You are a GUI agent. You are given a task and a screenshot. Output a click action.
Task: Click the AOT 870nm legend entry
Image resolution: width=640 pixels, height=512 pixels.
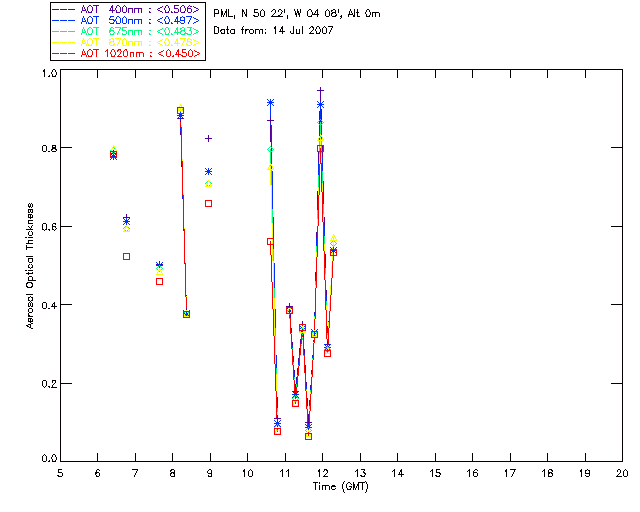coord(126,42)
